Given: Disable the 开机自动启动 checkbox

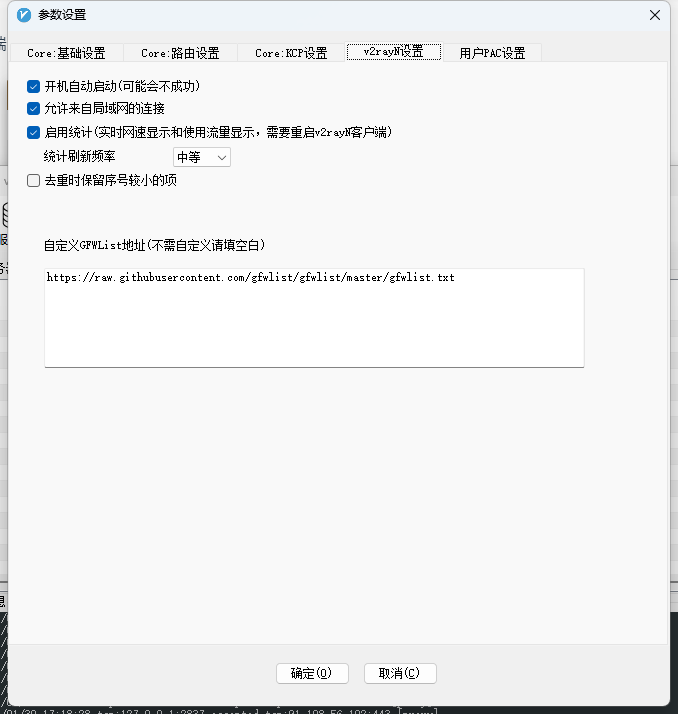Looking at the screenshot, I should [34, 87].
